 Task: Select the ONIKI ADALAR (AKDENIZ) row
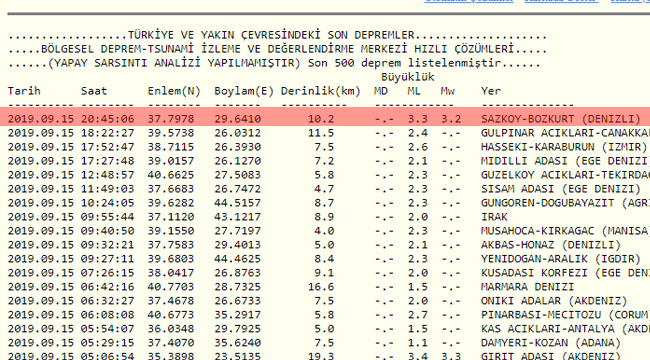[325, 301]
